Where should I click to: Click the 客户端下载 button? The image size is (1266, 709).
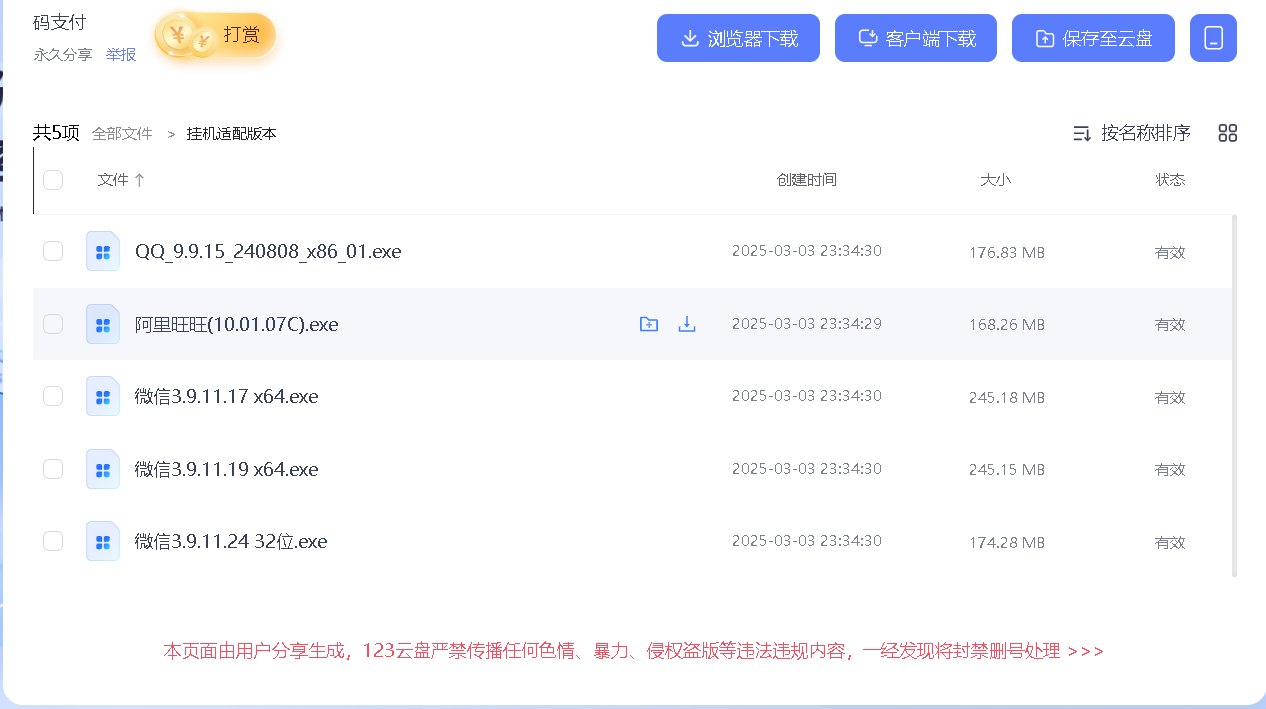coord(916,38)
